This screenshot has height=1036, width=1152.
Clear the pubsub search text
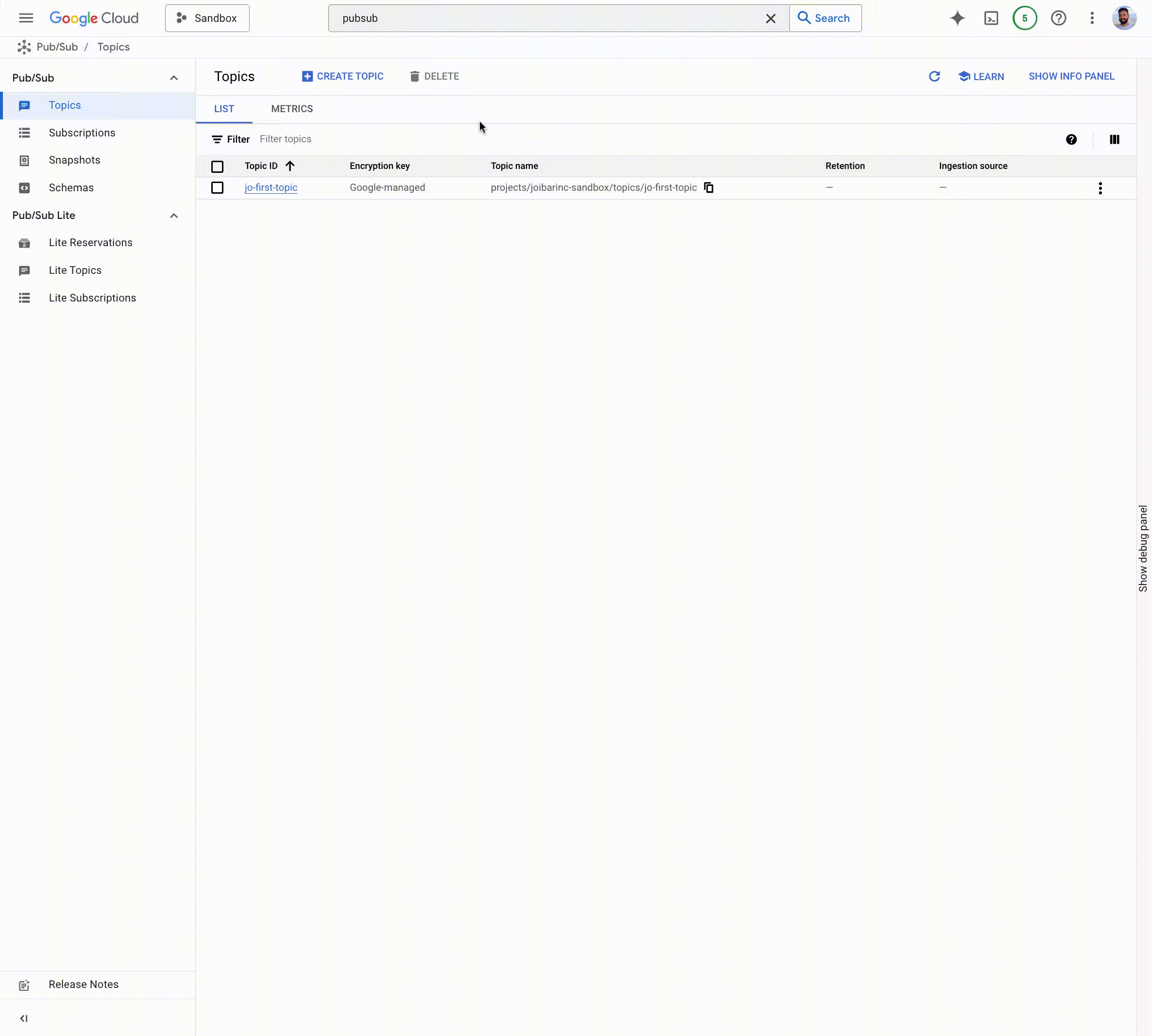[770, 18]
